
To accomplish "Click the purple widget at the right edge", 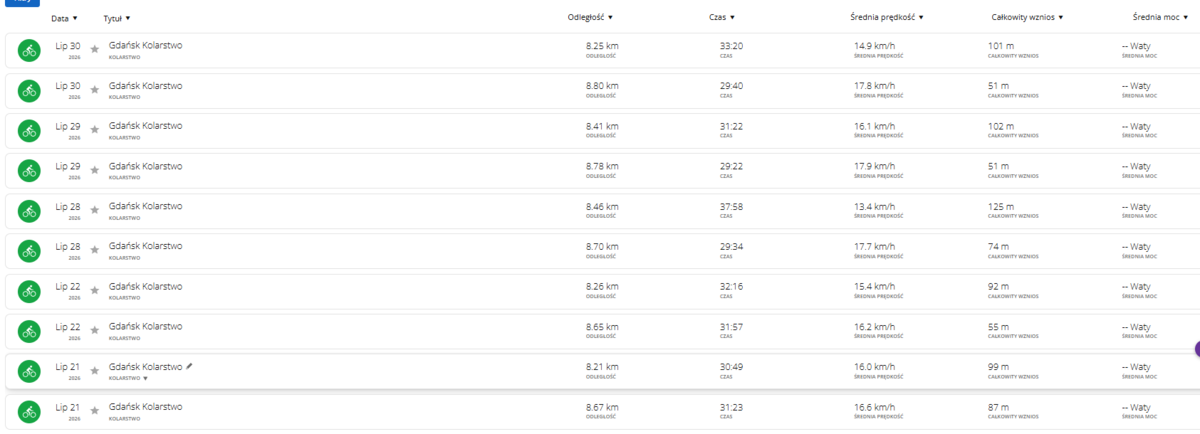I will point(1197,348).
